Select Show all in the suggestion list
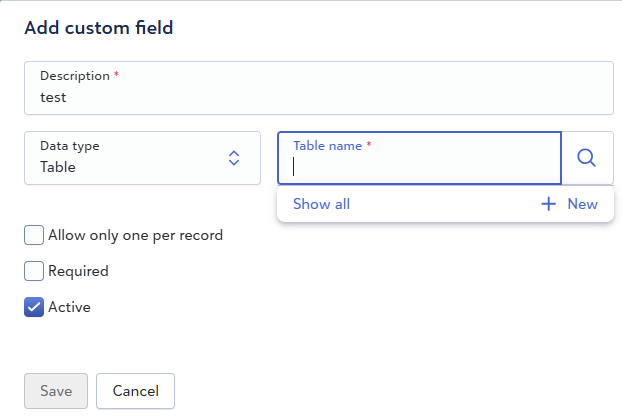The width and height of the screenshot is (622, 418). click(321, 204)
